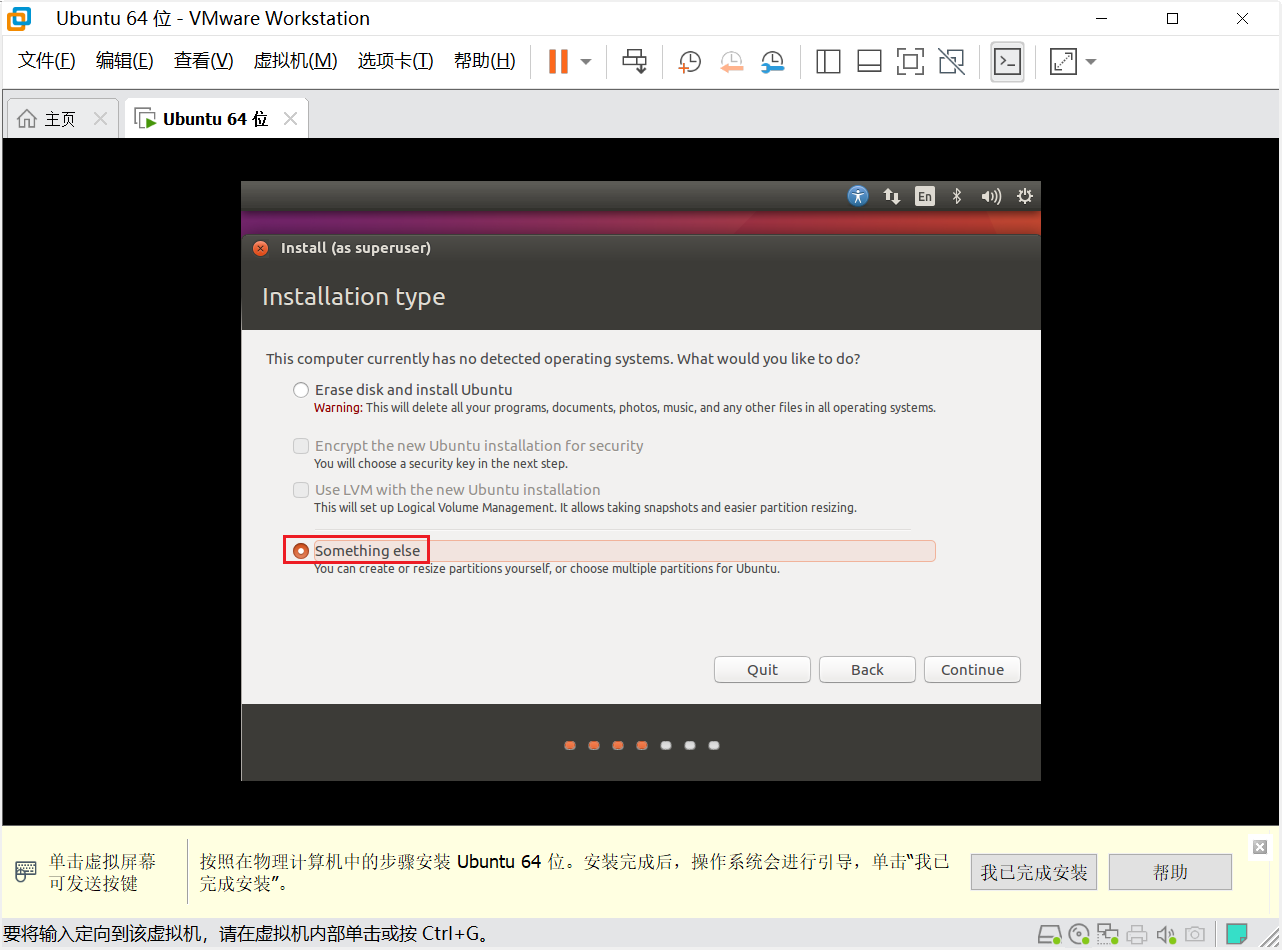Open the message log note icon
The height and width of the screenshot is (950, 1282).
click(1237, 934)
